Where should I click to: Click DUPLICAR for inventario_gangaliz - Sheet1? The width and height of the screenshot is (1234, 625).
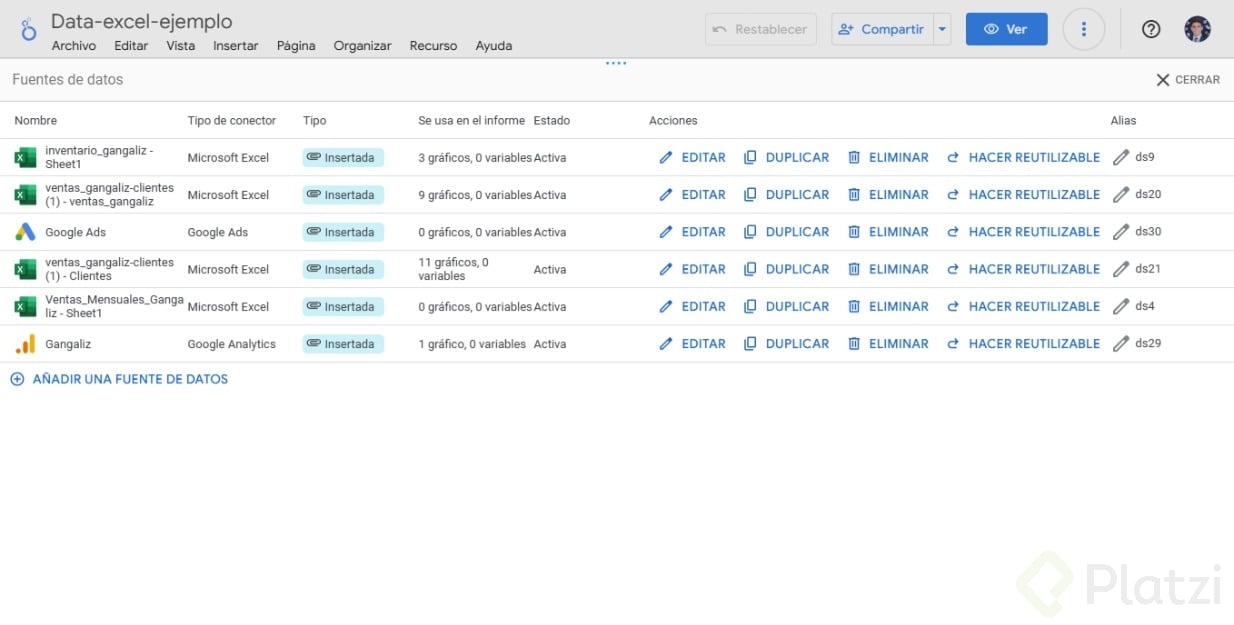[786, 157]
